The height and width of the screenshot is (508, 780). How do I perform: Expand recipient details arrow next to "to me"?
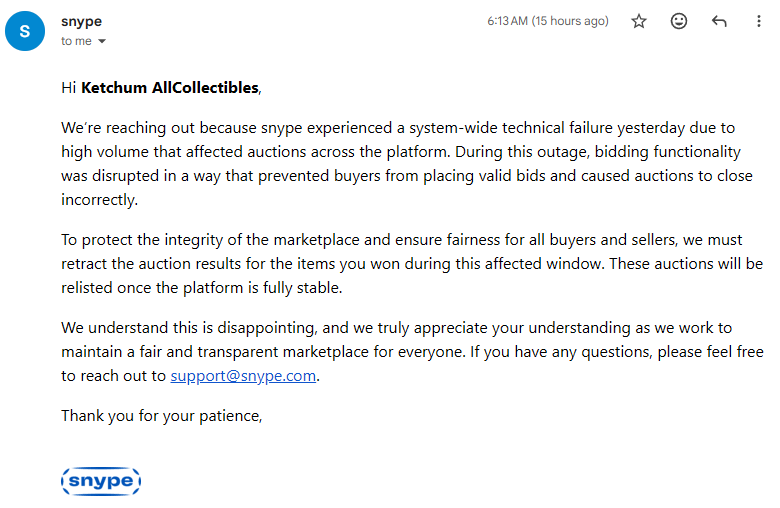(x=102, y=42)
